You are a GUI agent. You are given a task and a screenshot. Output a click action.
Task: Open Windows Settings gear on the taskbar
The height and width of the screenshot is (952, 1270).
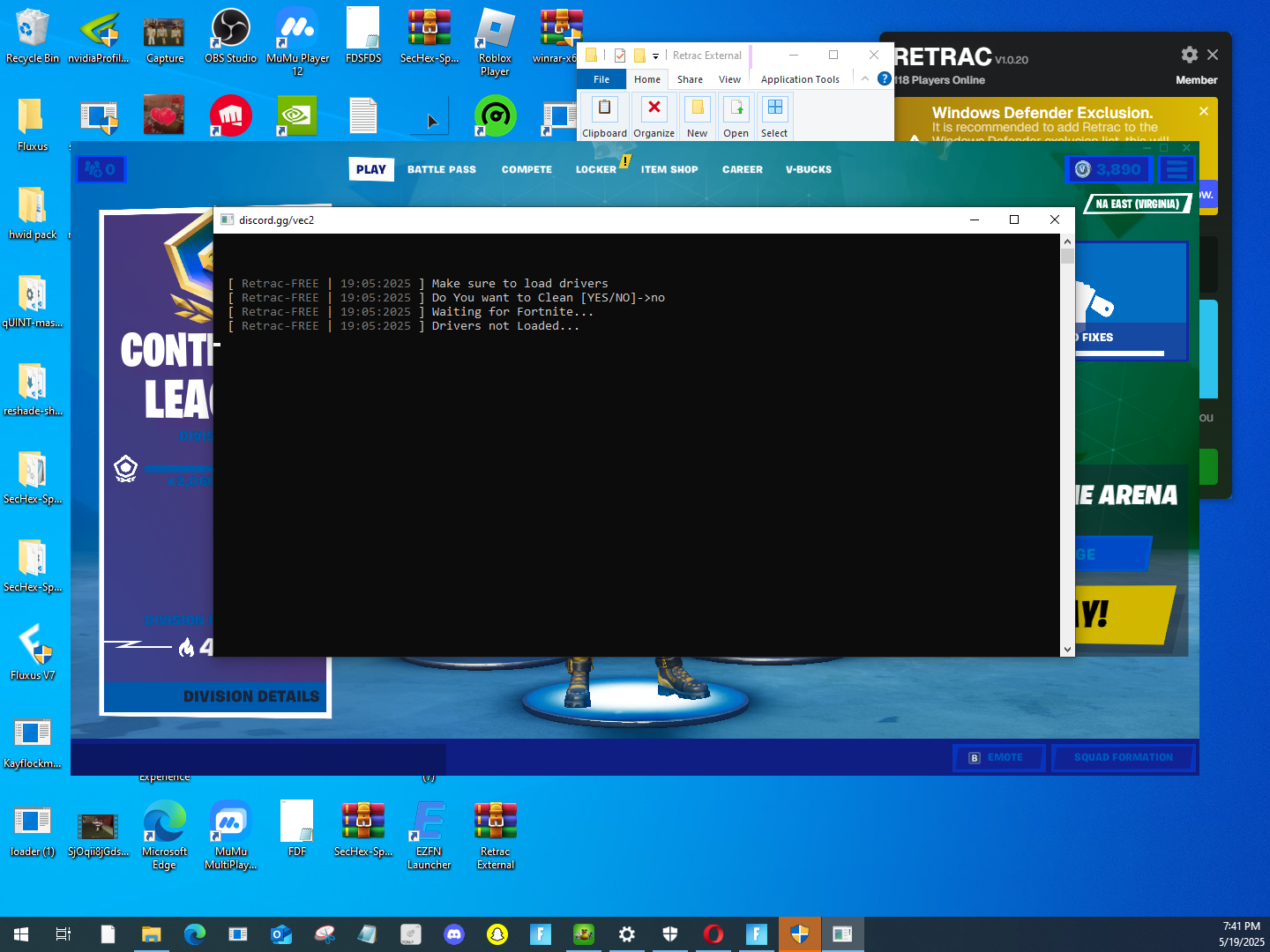pos(627,934)
